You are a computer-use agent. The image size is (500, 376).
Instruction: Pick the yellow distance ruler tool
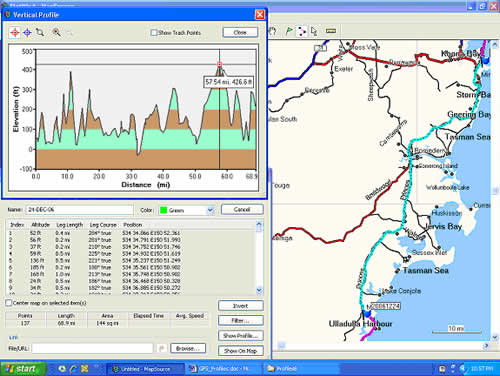click(x=331, y=31)
